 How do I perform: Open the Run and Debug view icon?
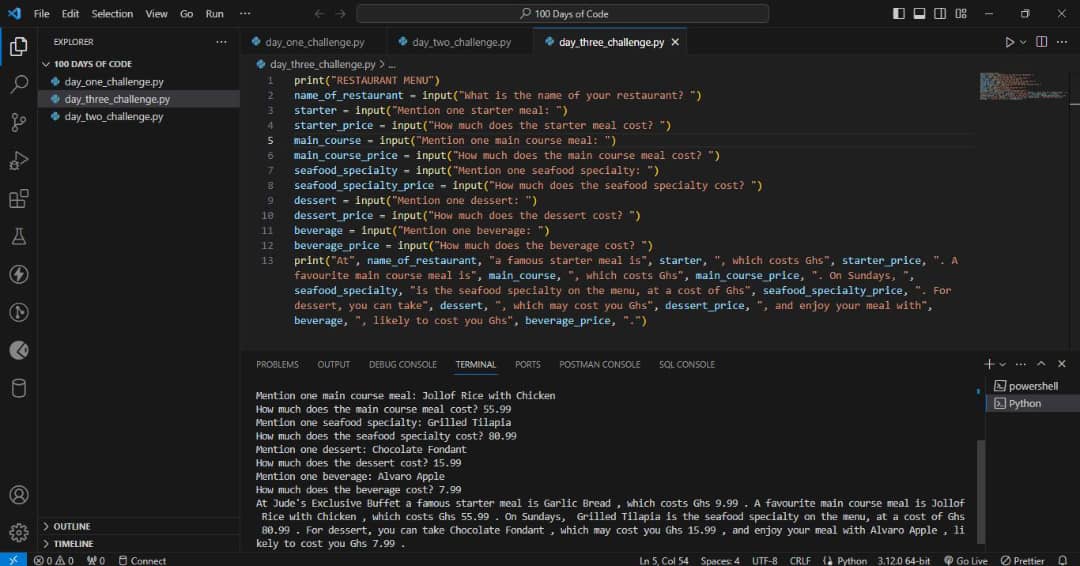click(x=19, y=160)
